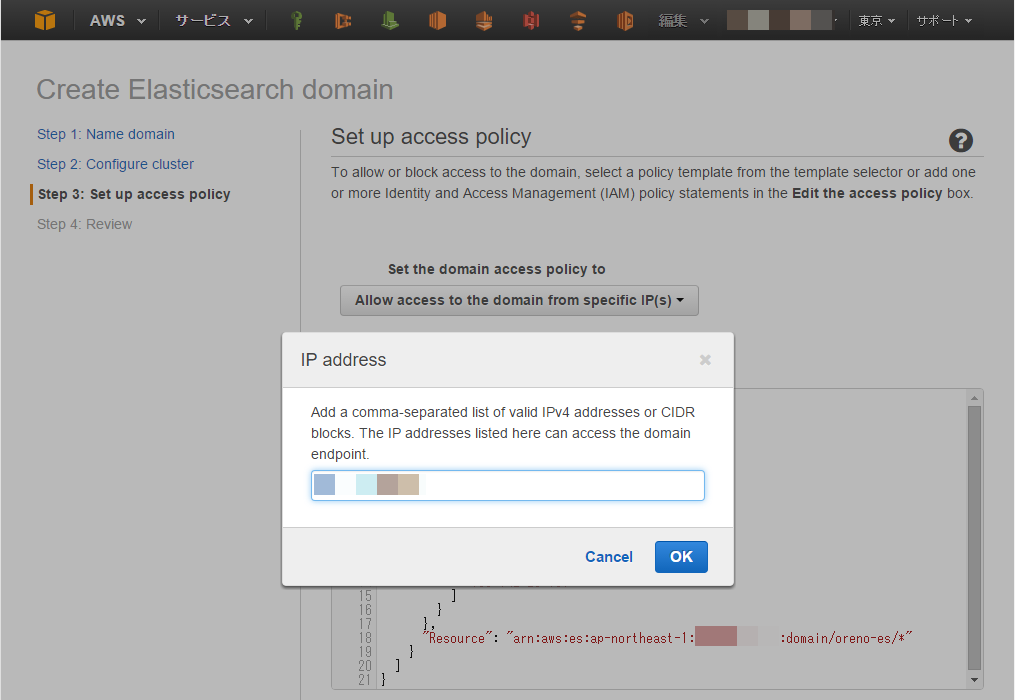Close the IP address dialog with X

pos(705,359)
